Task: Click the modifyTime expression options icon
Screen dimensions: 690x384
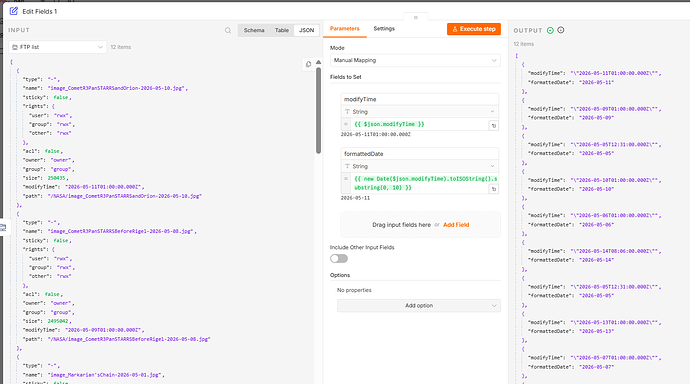Action: (x=493, y=126)
